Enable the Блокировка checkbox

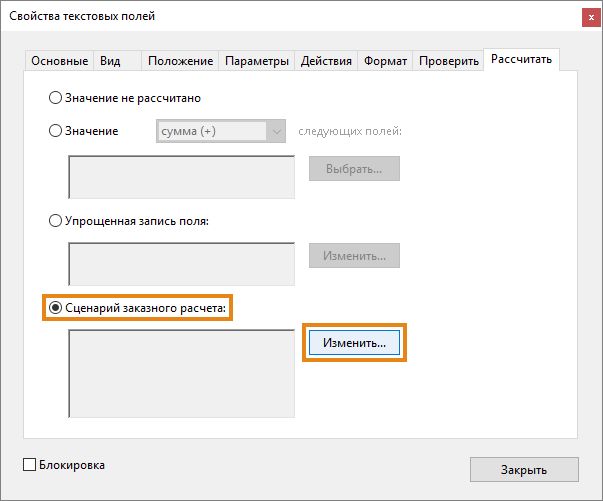pos(29,465)
